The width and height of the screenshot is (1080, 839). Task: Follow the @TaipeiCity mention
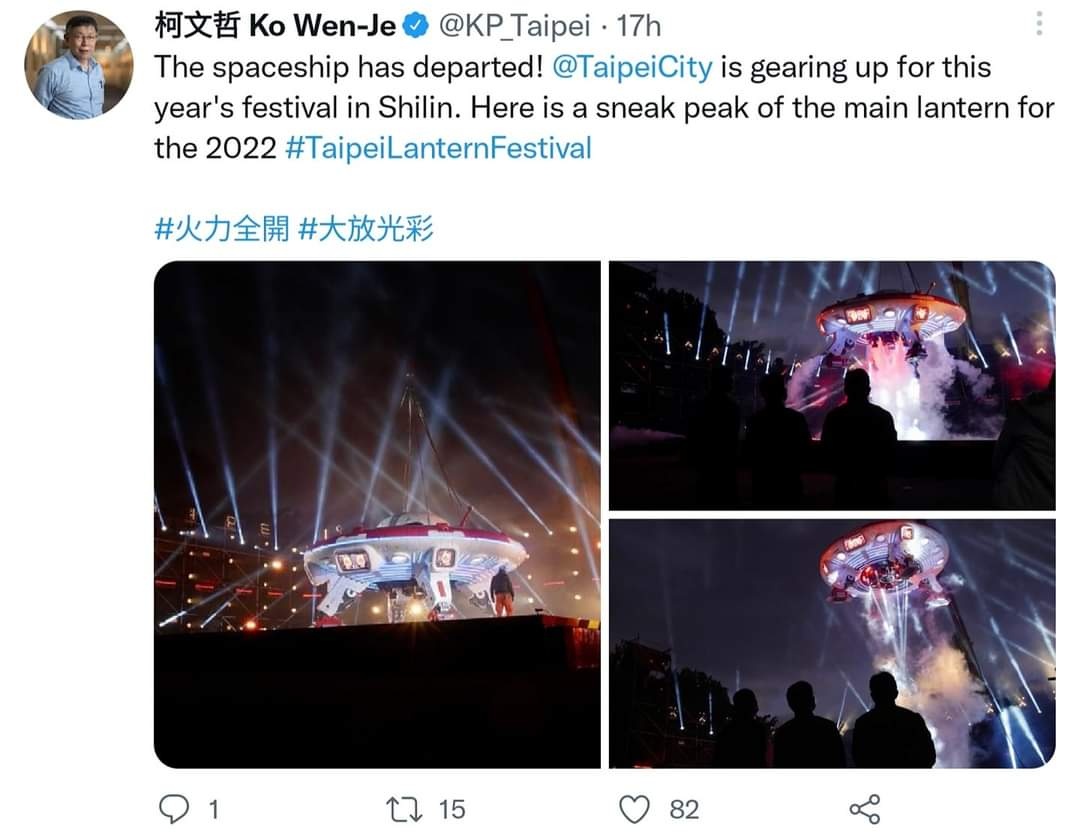pyautogui.click(x=632, y=68)
